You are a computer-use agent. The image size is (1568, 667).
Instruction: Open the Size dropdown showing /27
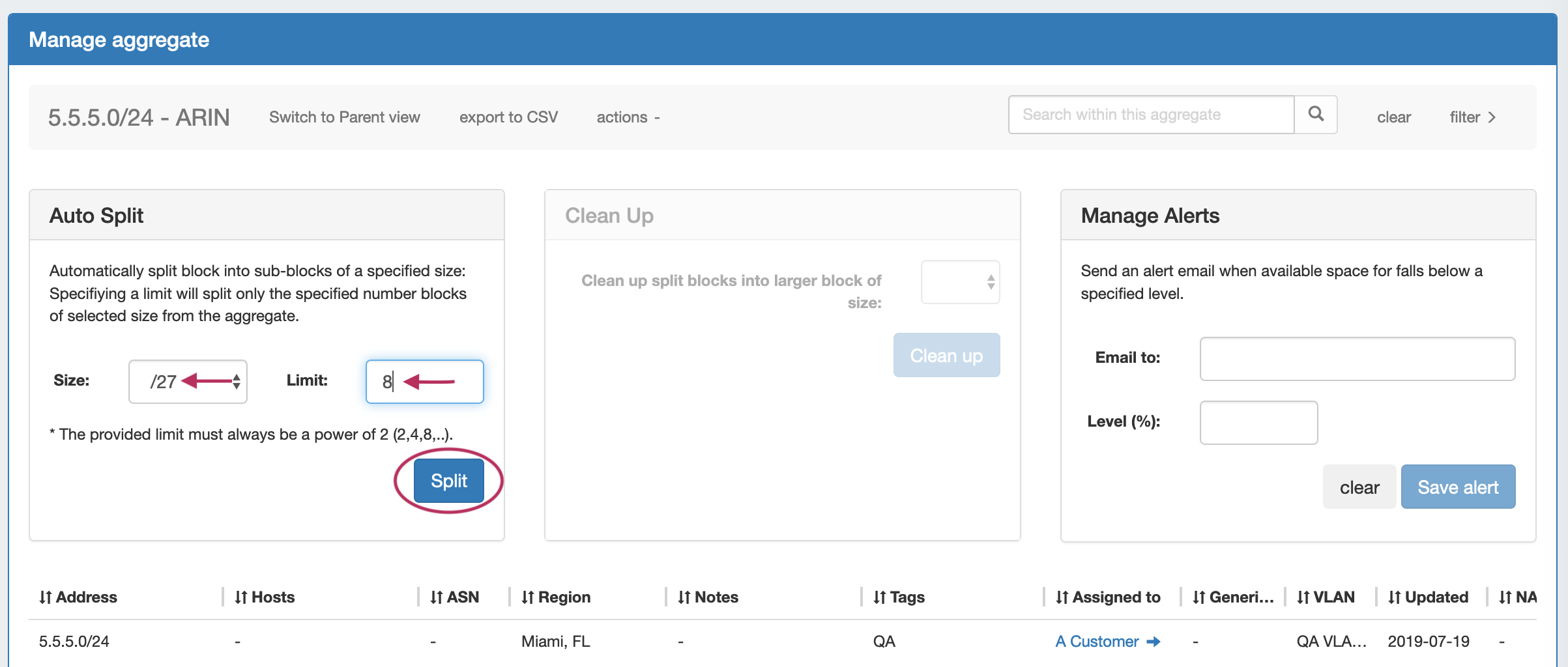click(x=188, y=382)
